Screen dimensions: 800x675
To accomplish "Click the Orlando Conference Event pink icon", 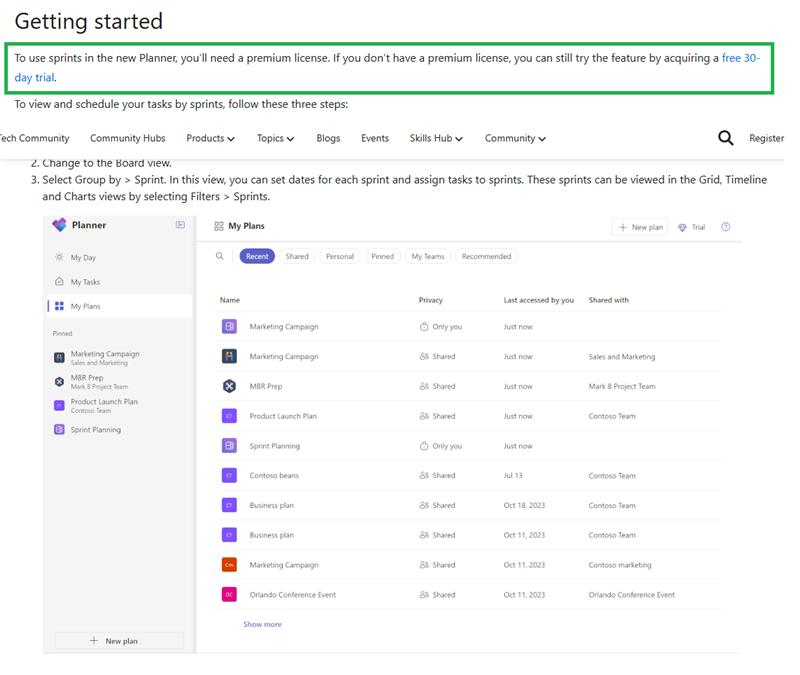I will click(229, 594).
